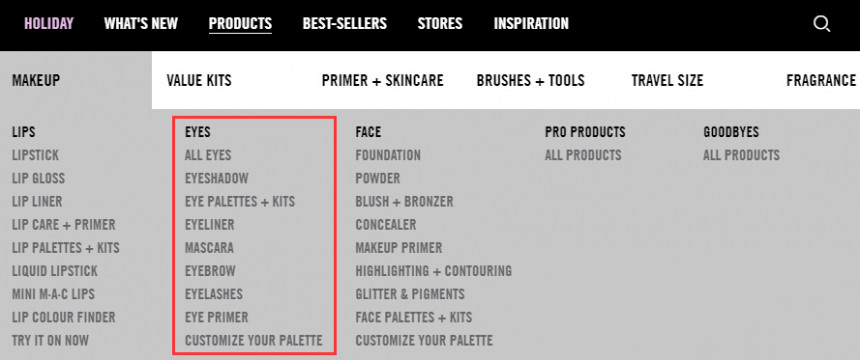
Task: Open the PRODUCTS menu
Action: tap(240, 24)
